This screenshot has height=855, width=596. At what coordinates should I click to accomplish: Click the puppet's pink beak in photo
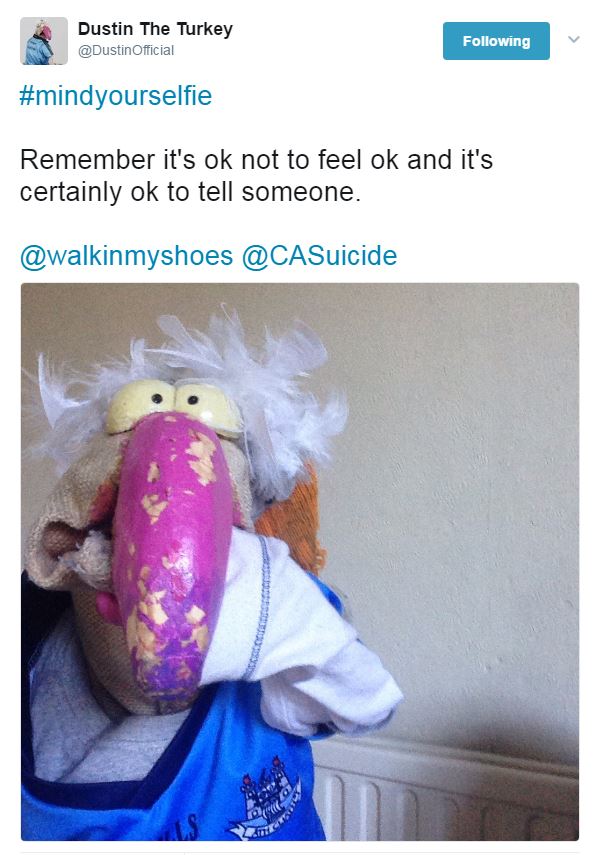click(x=172, y=551)
